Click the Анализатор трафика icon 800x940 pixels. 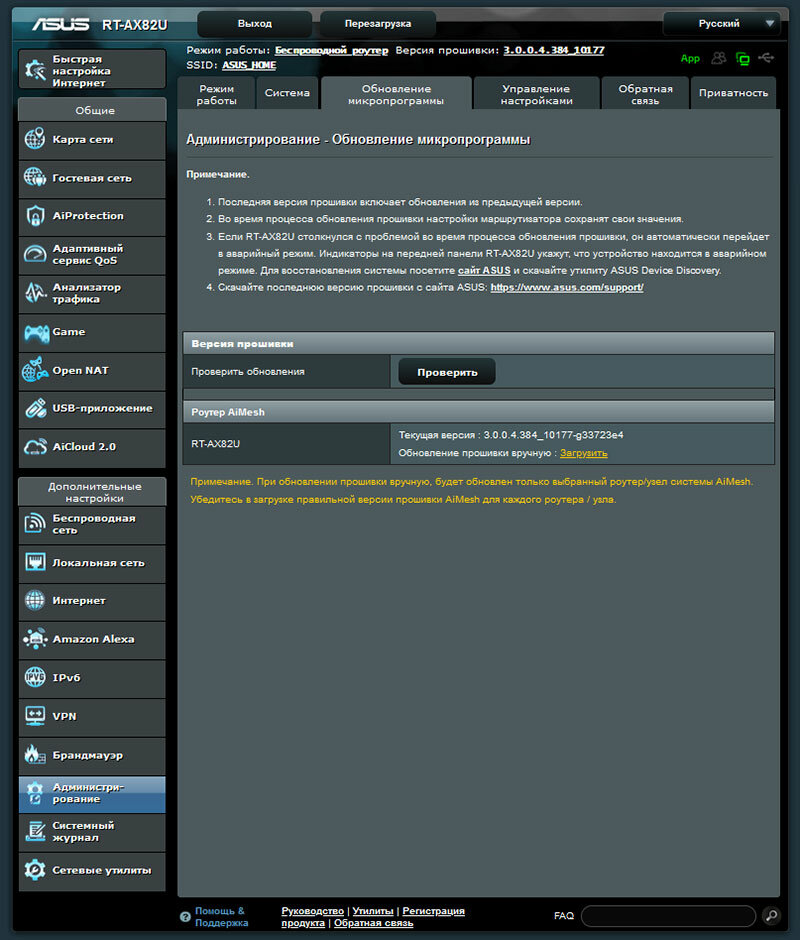pos(35,293)
